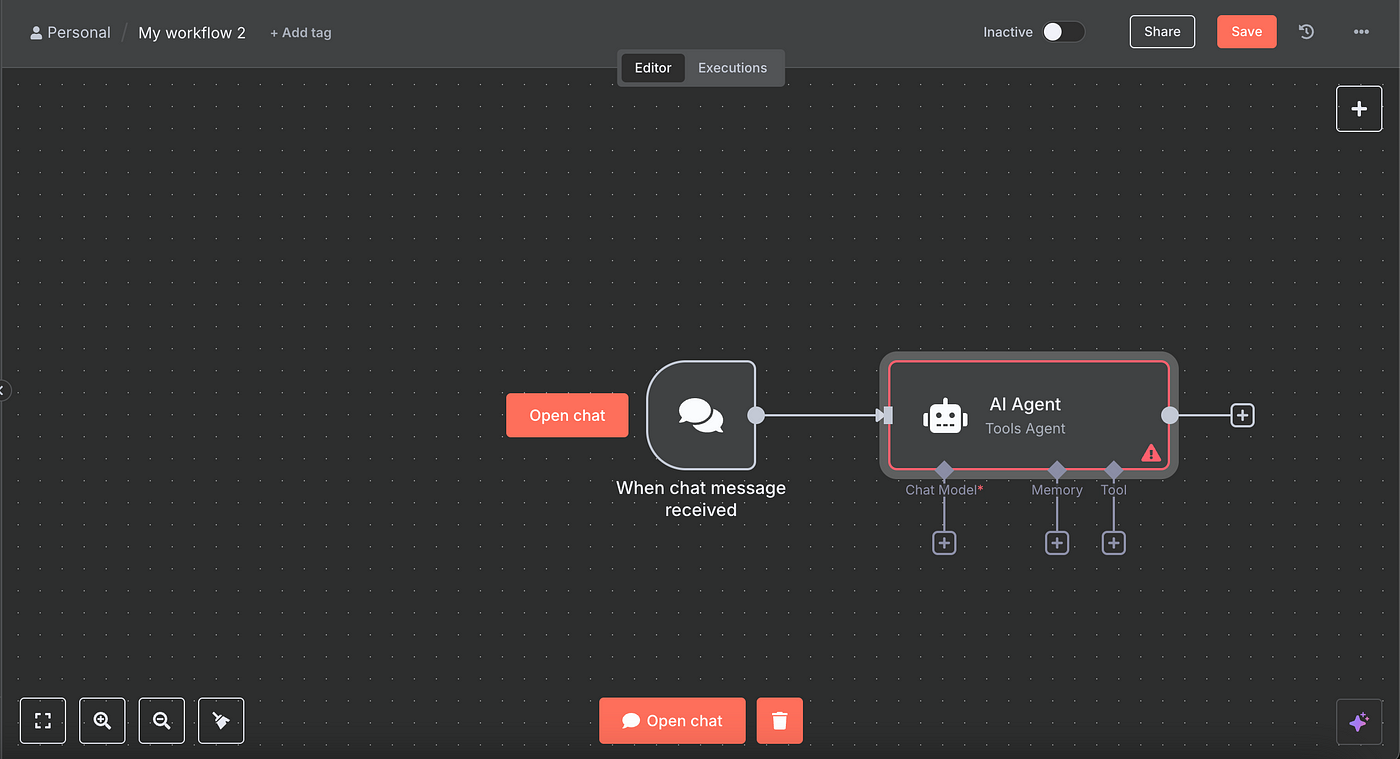Click the zoom to fit icon
1400x759 pixels.
click(x=43, y=720)
